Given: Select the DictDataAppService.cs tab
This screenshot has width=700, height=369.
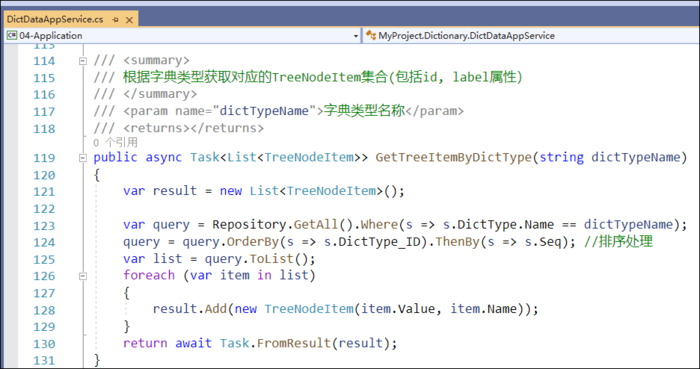Looking at the screenshot, I should (x=55, y=20).
